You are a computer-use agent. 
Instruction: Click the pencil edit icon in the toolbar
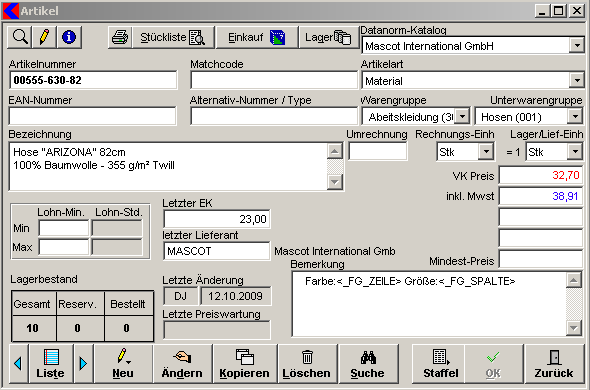[x=44, y=37]
